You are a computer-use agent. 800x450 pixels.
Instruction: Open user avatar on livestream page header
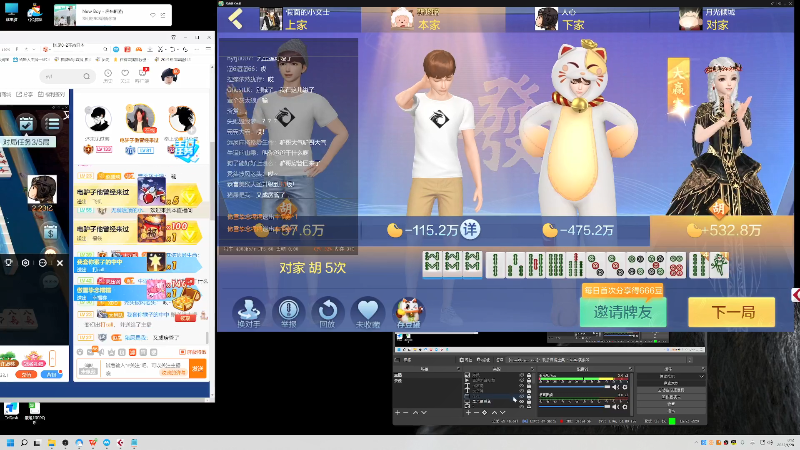pos(169,77)
